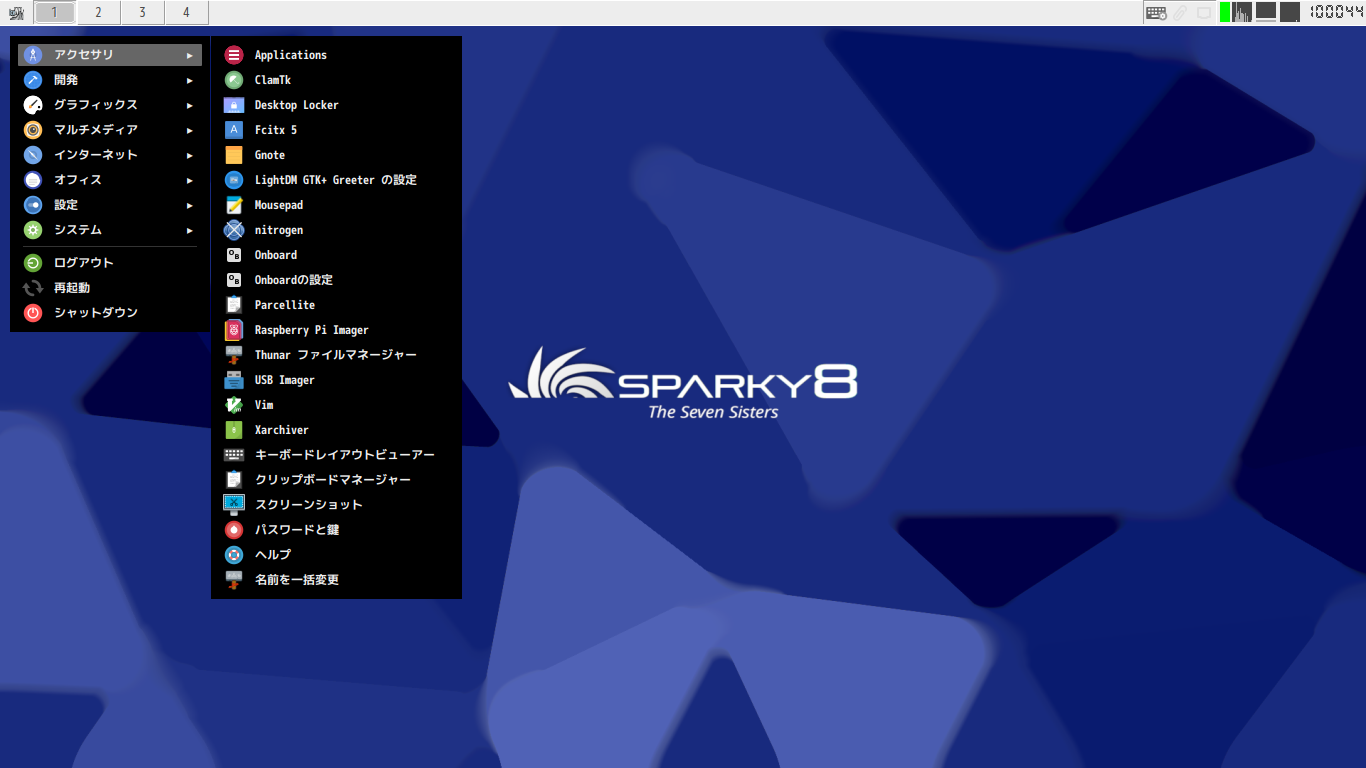Viewport: 1366px width, 768px height.
Task: Open the Fcitx 5 input method icon
Action: pyautogui.click(x=234, y=130)
